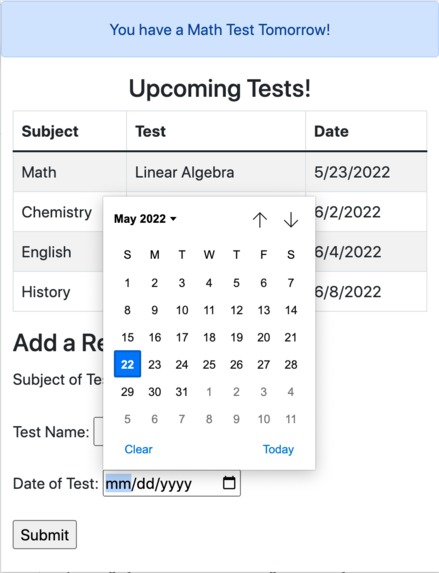
Task: Click the Math test table row
Action: [220, 172]
